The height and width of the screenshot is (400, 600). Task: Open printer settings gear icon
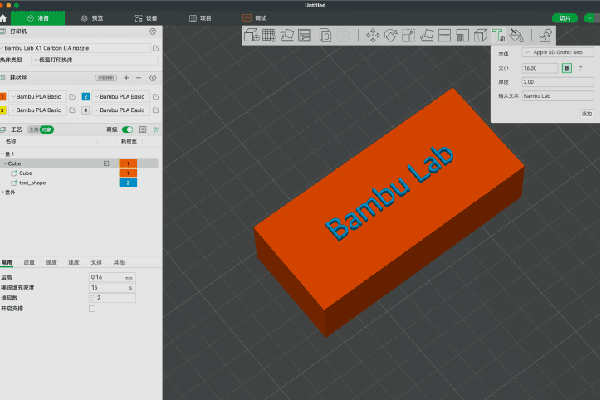click(152, 31)
